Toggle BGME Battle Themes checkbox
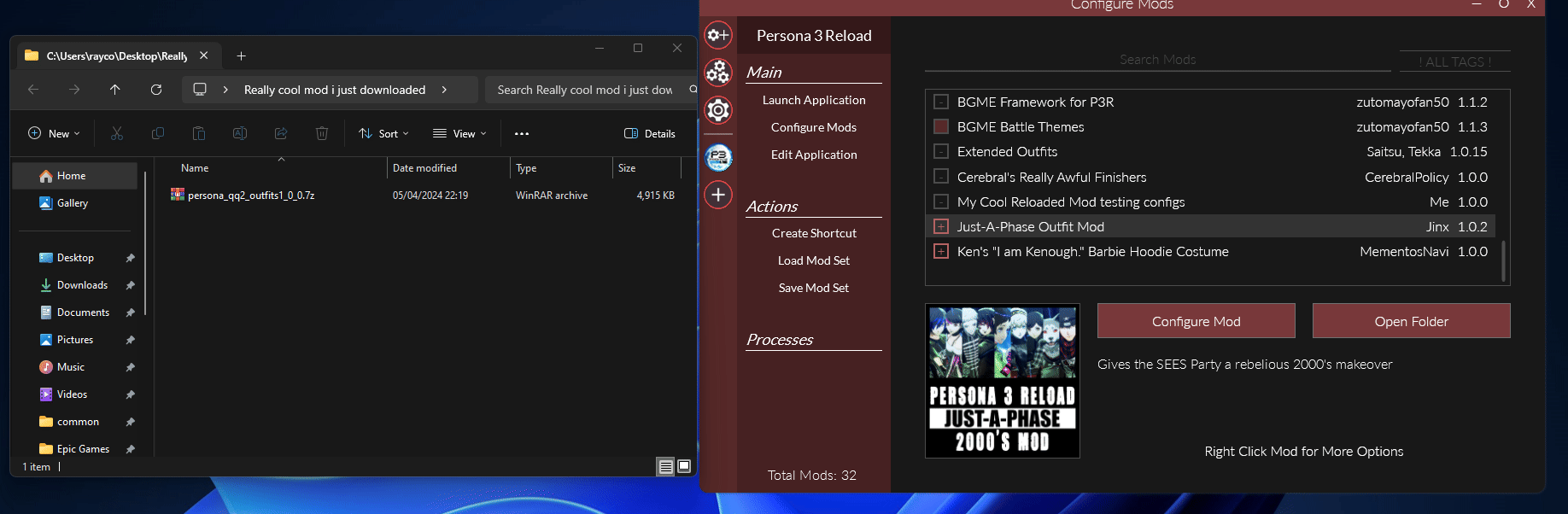Viewport: 1568px width, 514px height. tap(941, 126)
